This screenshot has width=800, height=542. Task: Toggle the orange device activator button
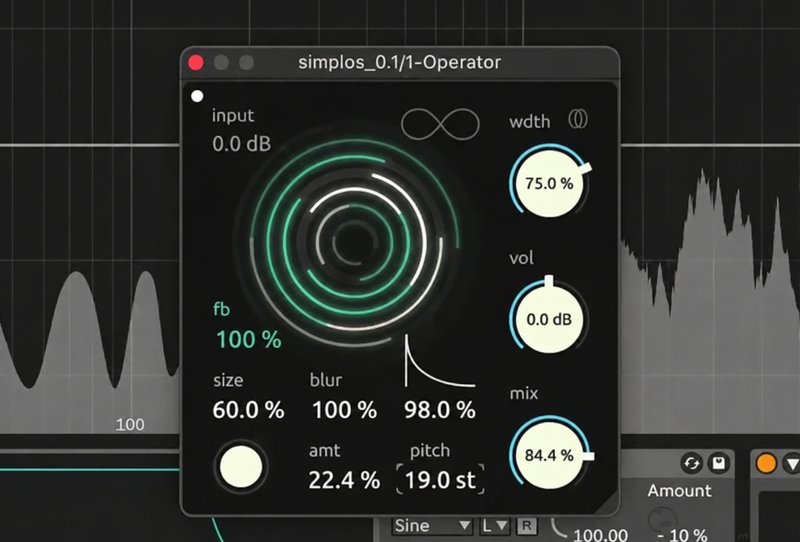766,463
